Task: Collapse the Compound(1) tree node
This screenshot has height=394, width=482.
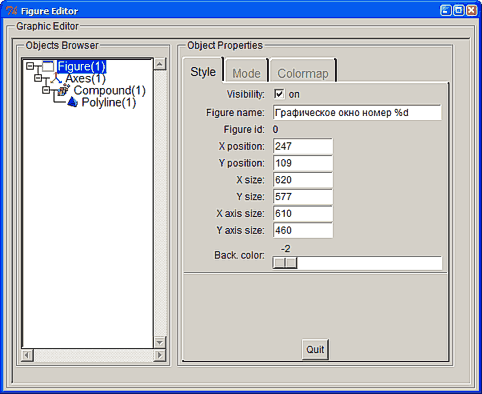Action: click(x=46, y=90)
